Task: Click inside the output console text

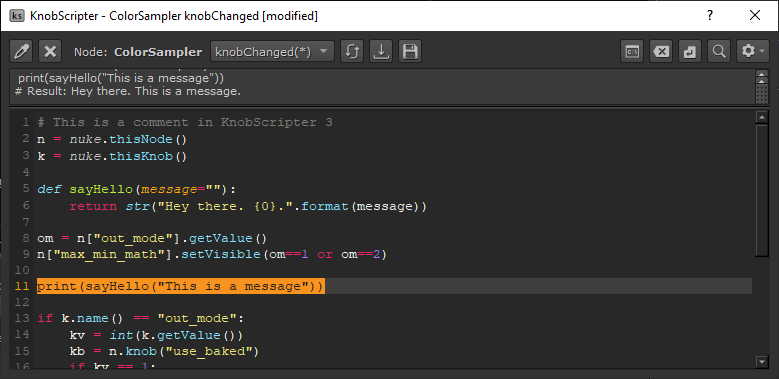Action: [x=382, y=86]
